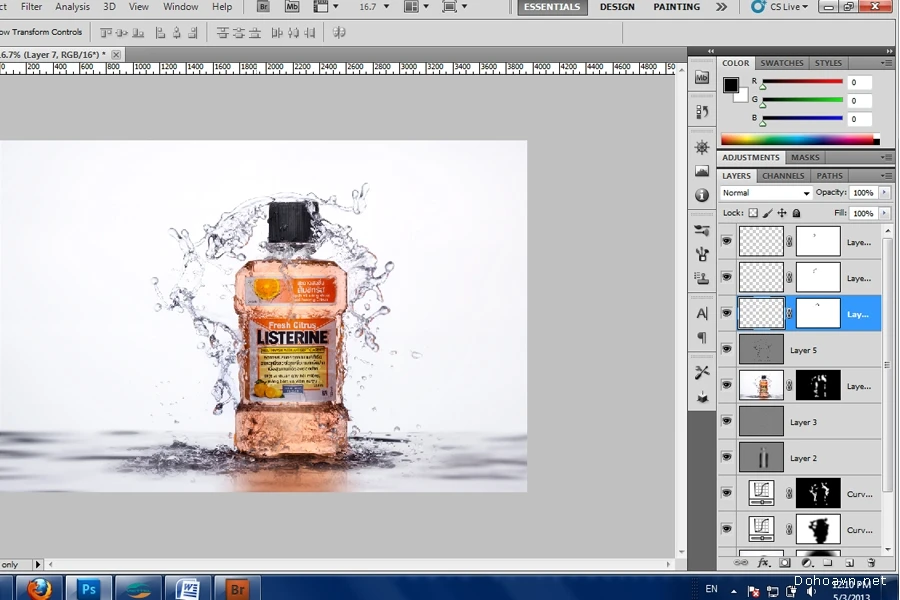Select the Design workspace button

617,7
